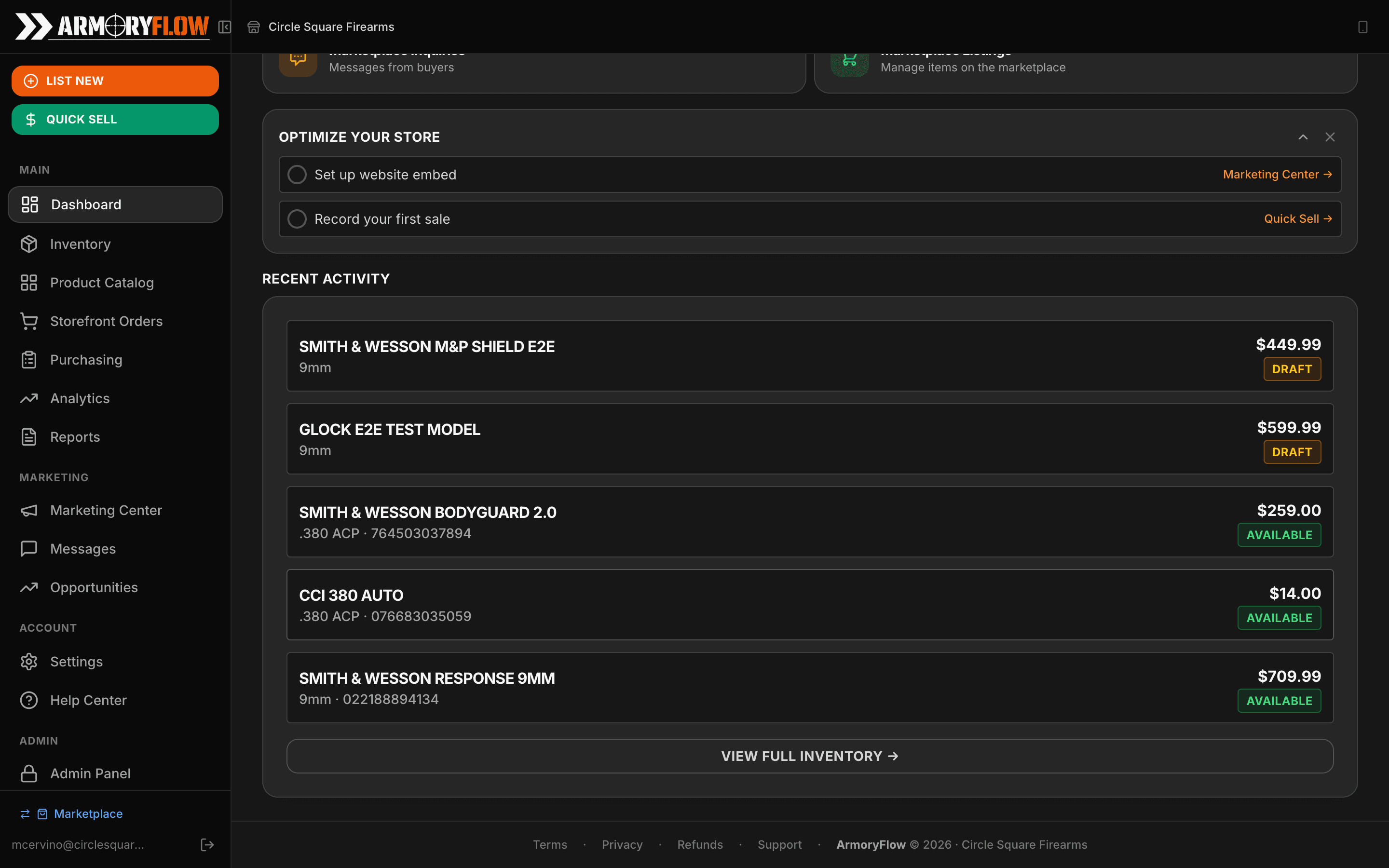Screen dimensions: 1389x868
Task: Open Support footer link
Action: point(779,844)
